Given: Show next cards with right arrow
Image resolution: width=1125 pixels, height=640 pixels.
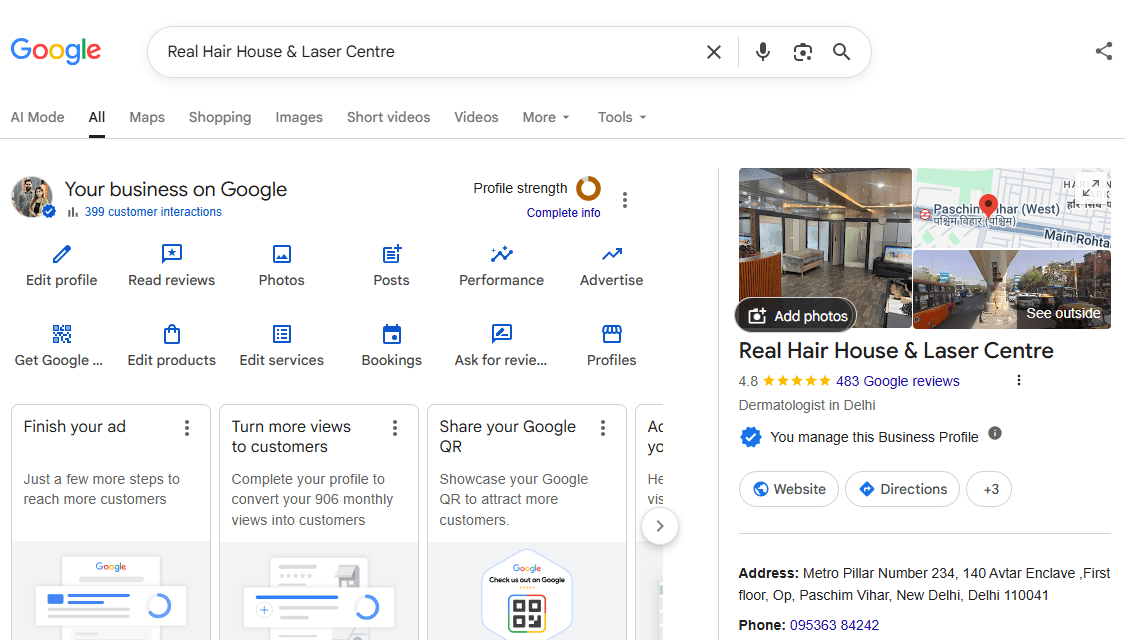Looking at the screenshot, I should click(x=660, y=527).
